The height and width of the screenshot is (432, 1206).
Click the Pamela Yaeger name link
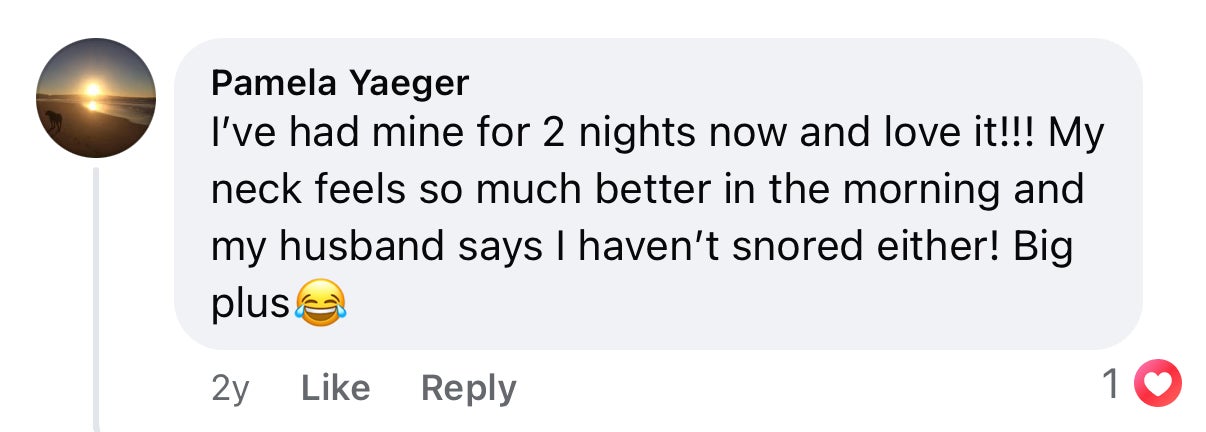coord(339,84)
